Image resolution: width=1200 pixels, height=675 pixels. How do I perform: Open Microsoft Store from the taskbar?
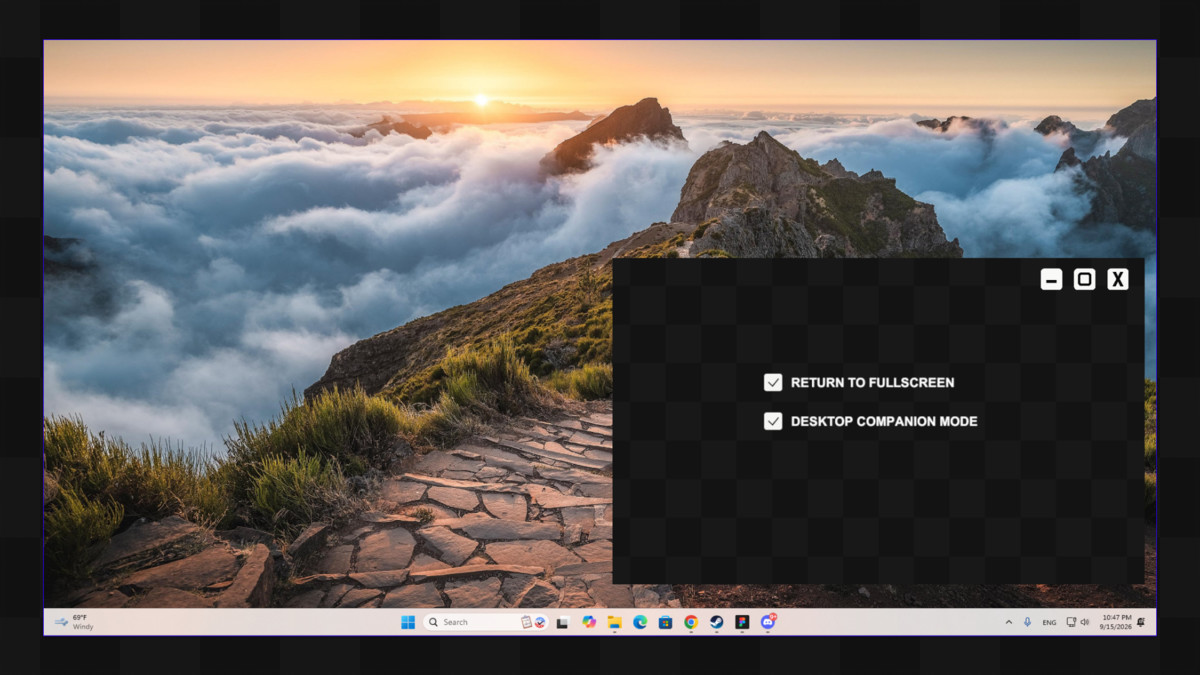coord(665,622)
